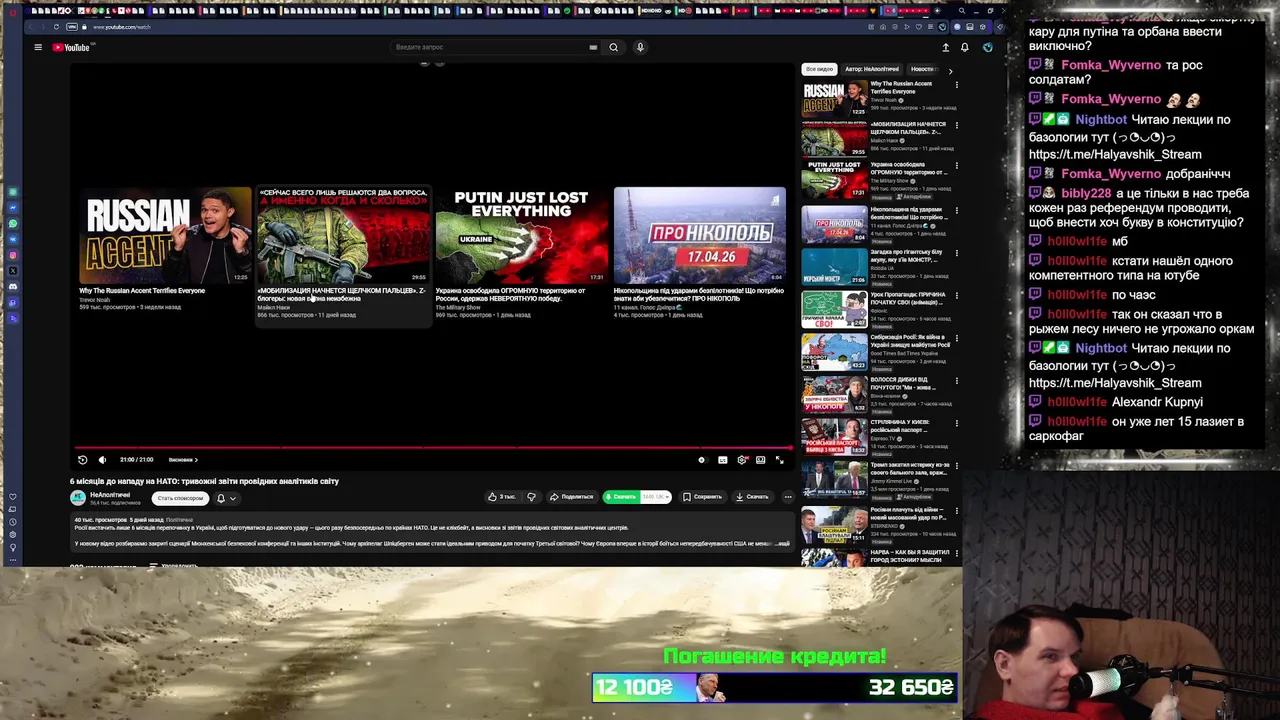The height and width of the screenshot is (720, 1280).
Task: Open options for sidebar 'МОБИЛИЗАЦИЯ НАЧНЕТСЯ' video
Action: click(957, 126)
